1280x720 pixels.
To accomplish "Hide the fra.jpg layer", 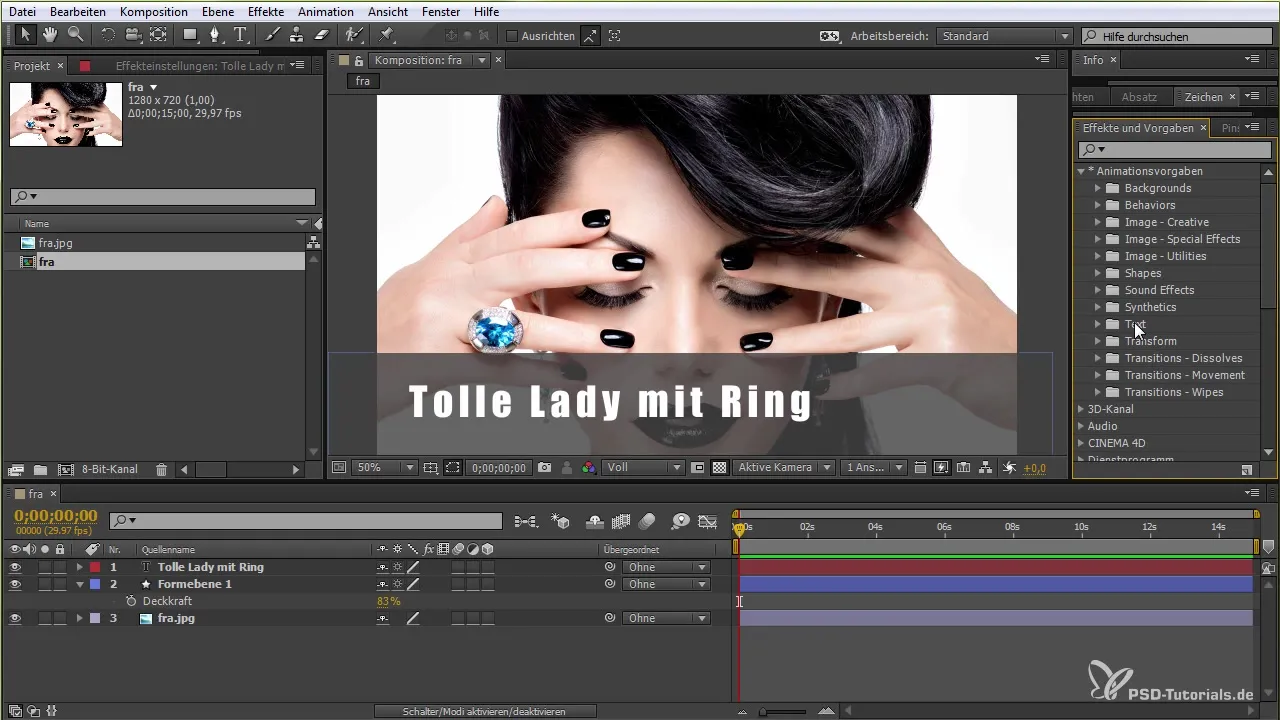I will tap(15, 618).
